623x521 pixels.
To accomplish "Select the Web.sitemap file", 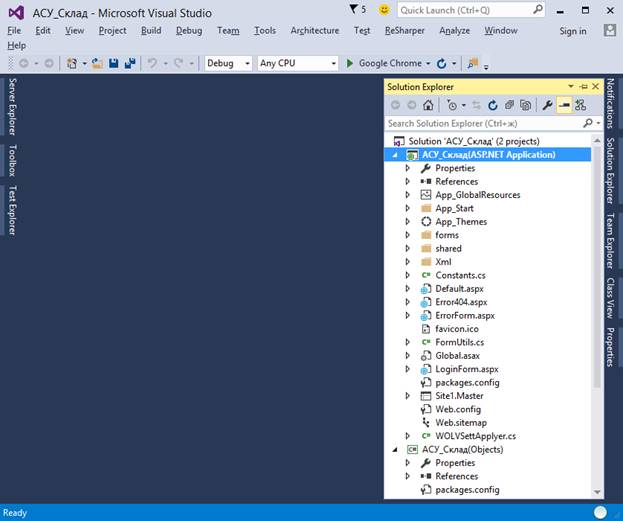I will click(x=461, y=422).
